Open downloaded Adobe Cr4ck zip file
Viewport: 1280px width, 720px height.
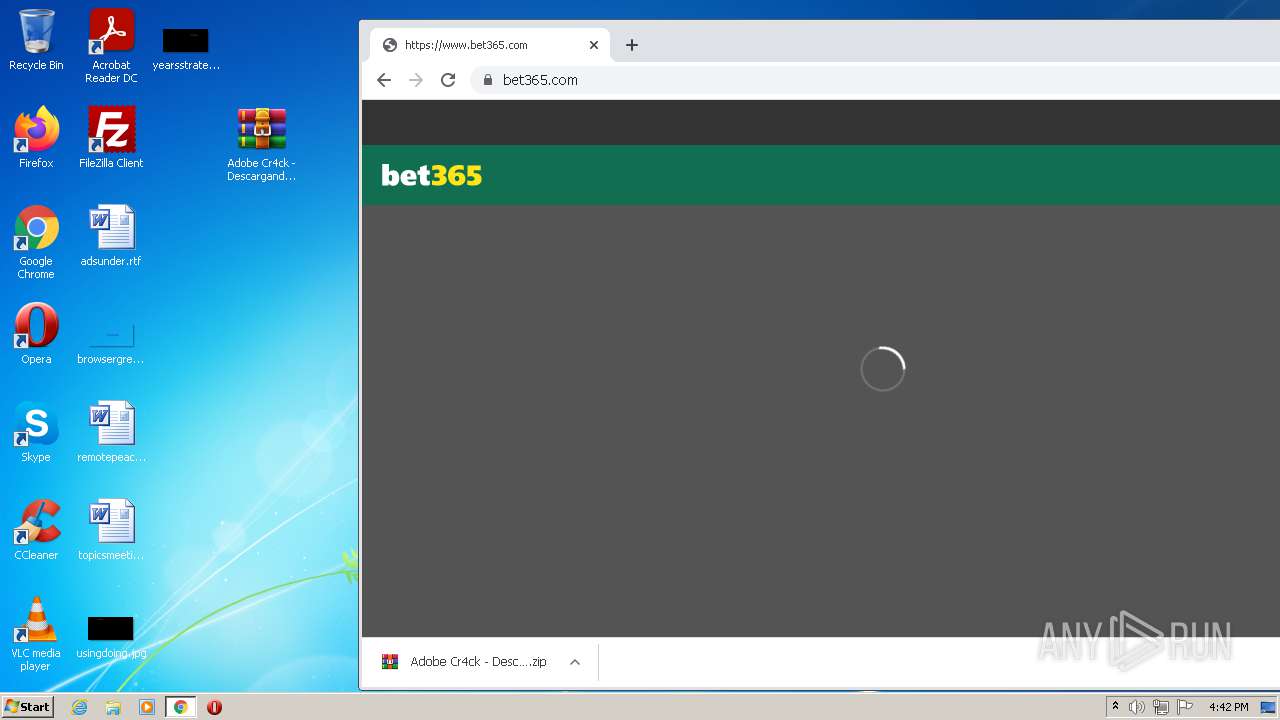[x=465, y=662]
